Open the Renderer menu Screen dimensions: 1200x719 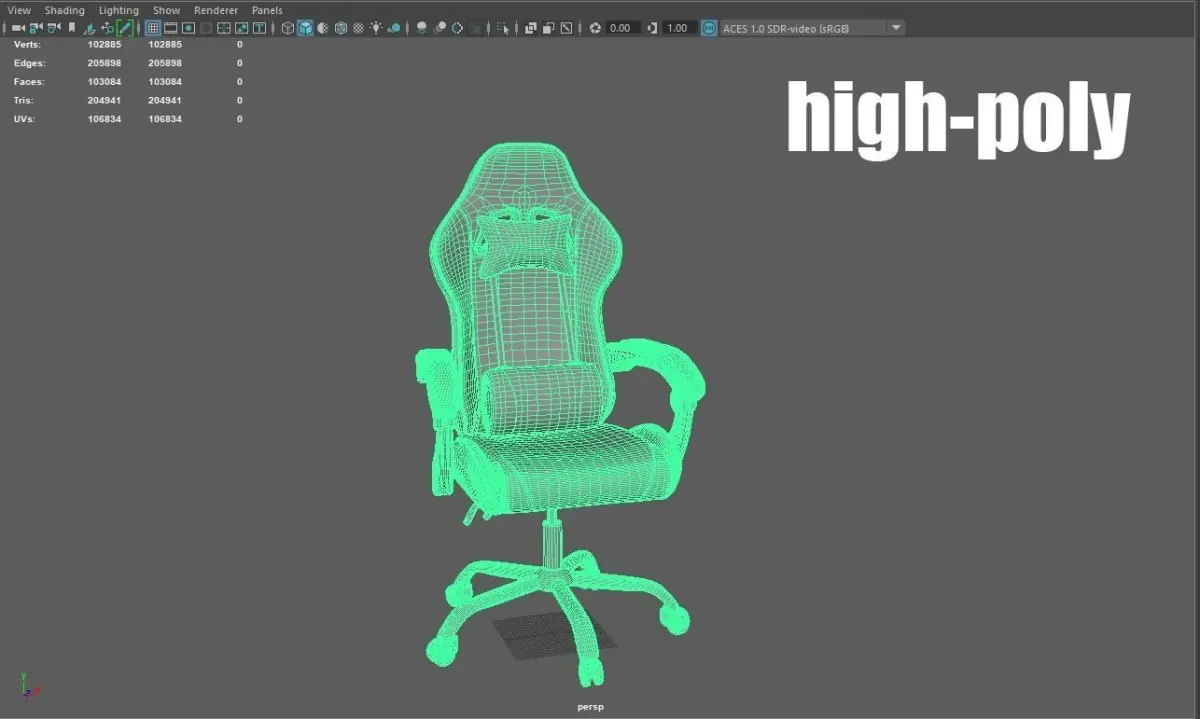[x=216, y=10]
